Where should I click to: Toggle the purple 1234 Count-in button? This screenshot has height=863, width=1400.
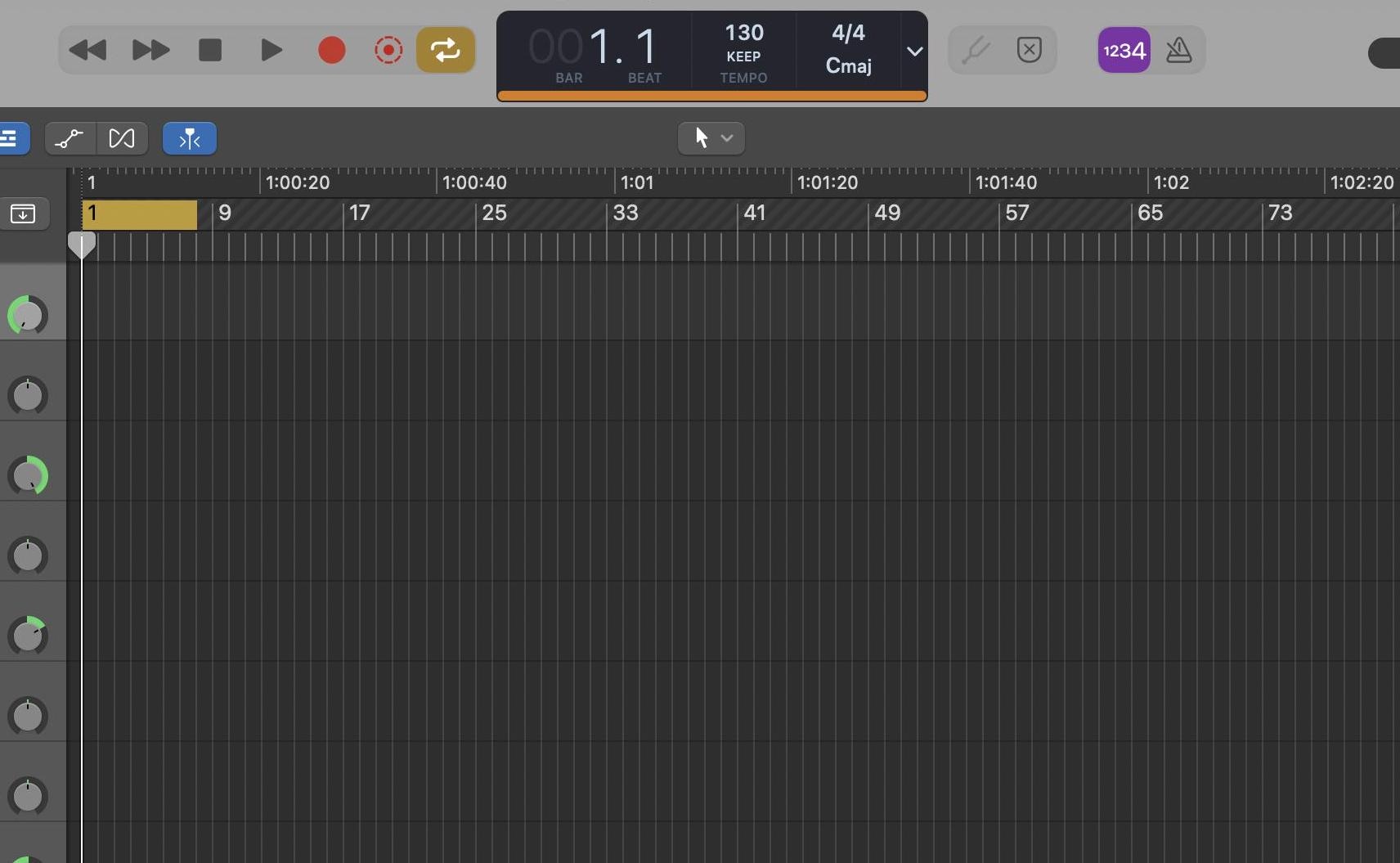click(x=1124, y=50)
